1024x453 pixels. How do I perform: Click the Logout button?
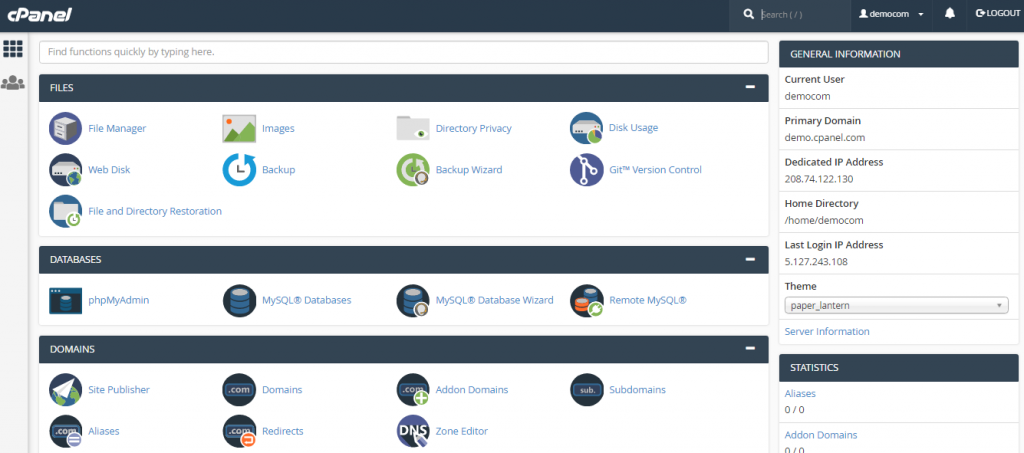point(996,14)
